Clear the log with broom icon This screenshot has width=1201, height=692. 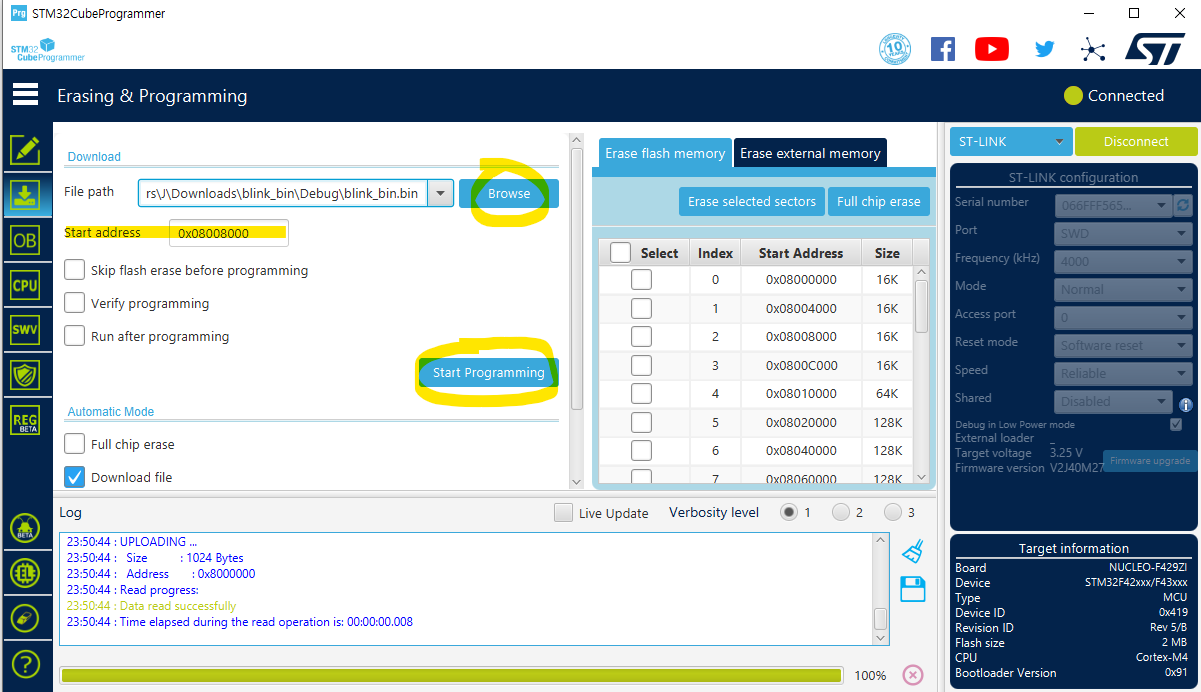click(x=913, y=551)
